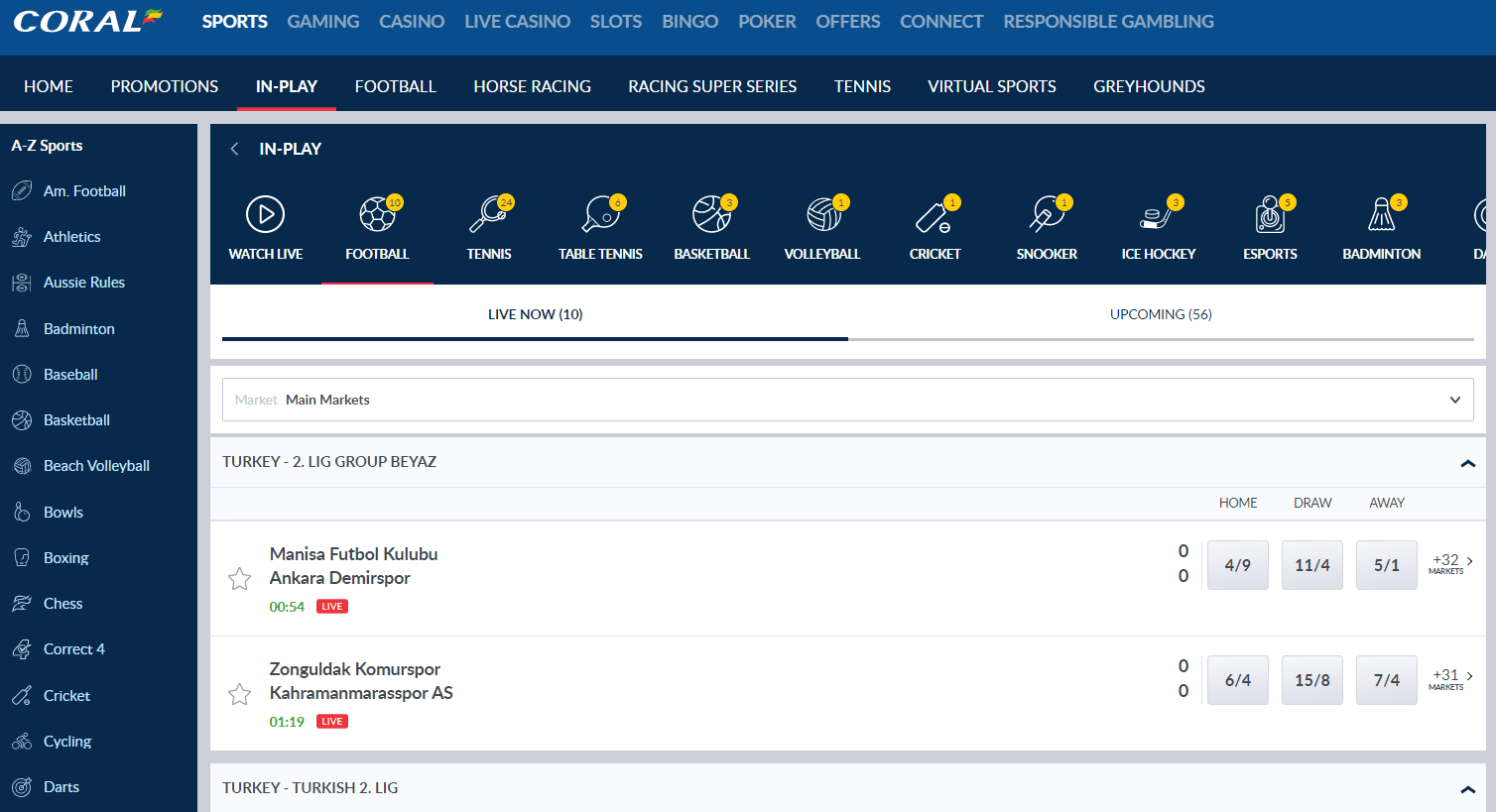Open Horse Racing in the navigation bar

tap(532, 86)
